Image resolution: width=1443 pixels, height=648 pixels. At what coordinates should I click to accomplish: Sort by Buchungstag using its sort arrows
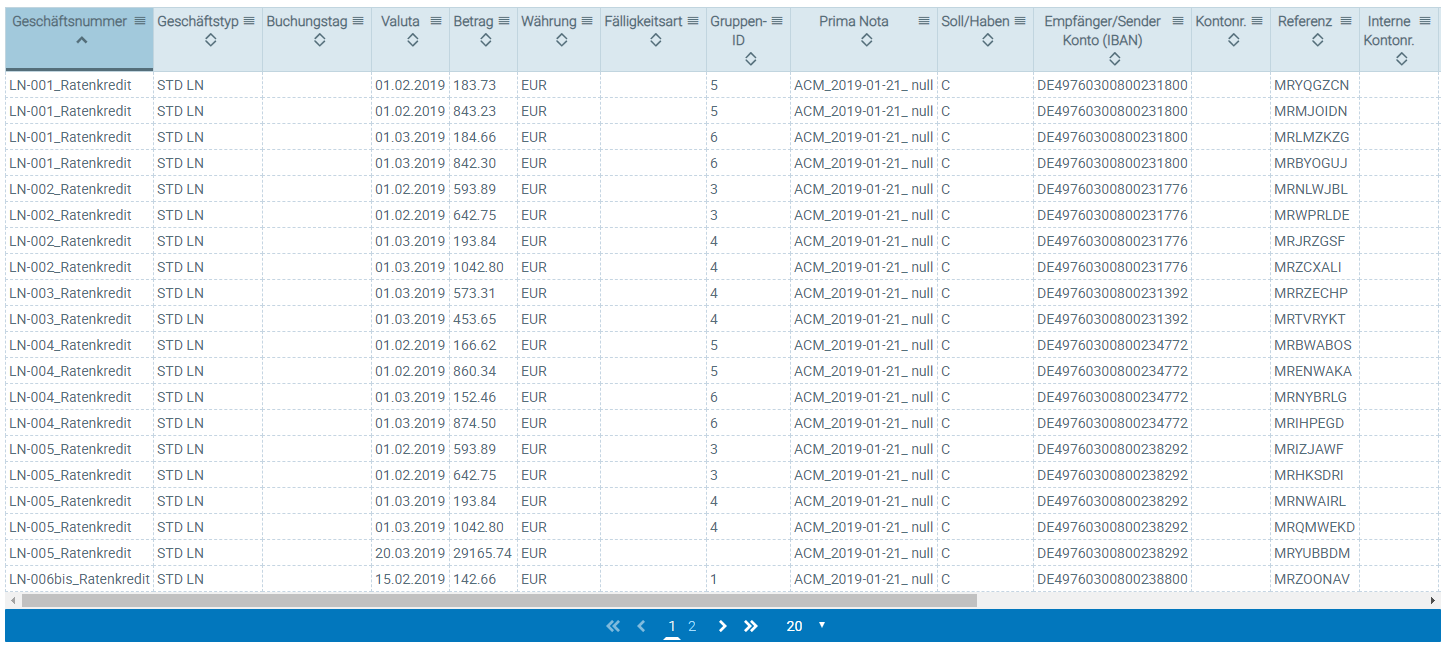coord(319,40)
